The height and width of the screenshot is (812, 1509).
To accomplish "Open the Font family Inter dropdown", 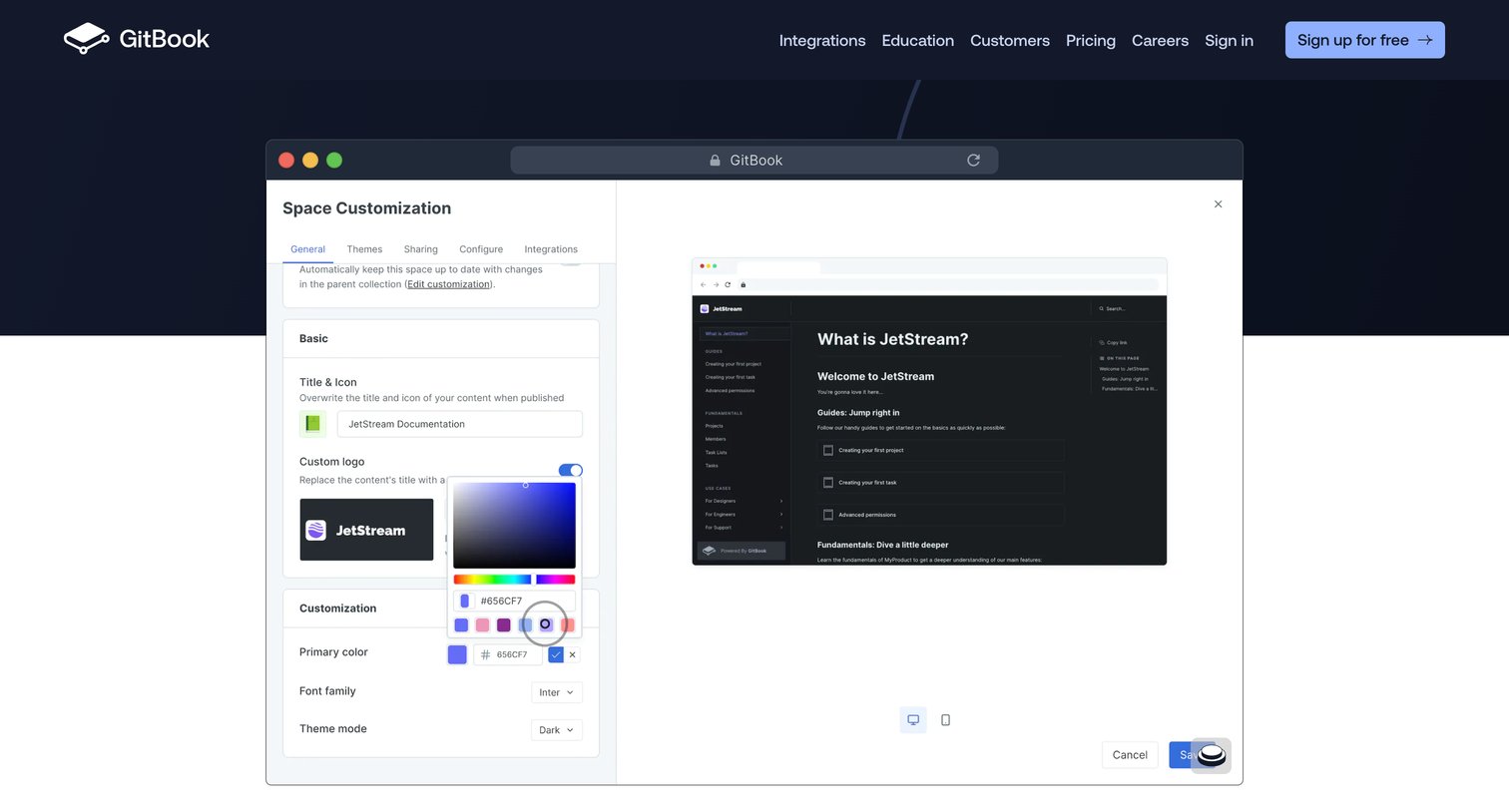I will click(x=557, y=692).
